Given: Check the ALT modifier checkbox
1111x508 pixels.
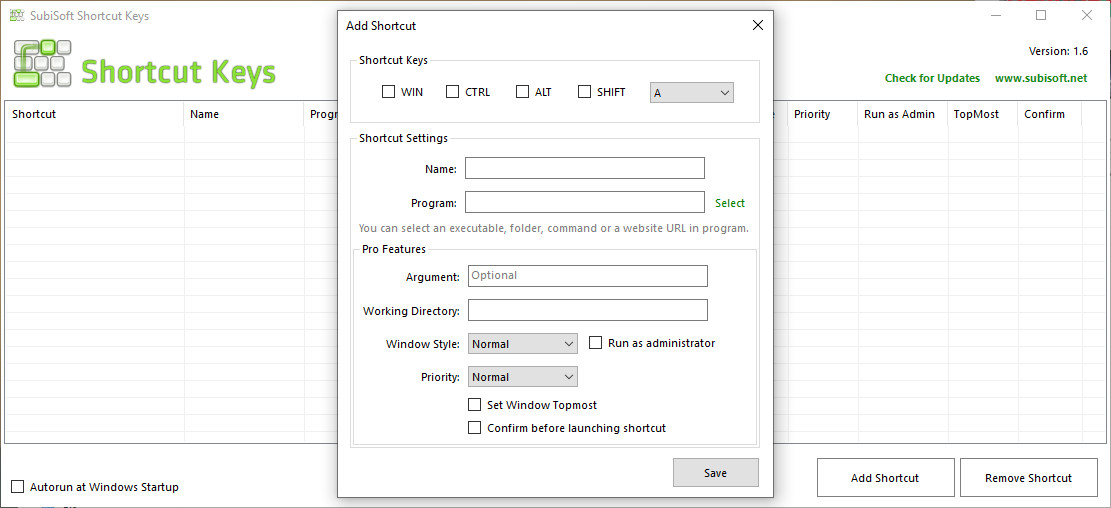Looking at the screenshot, I should click(522, 92).
